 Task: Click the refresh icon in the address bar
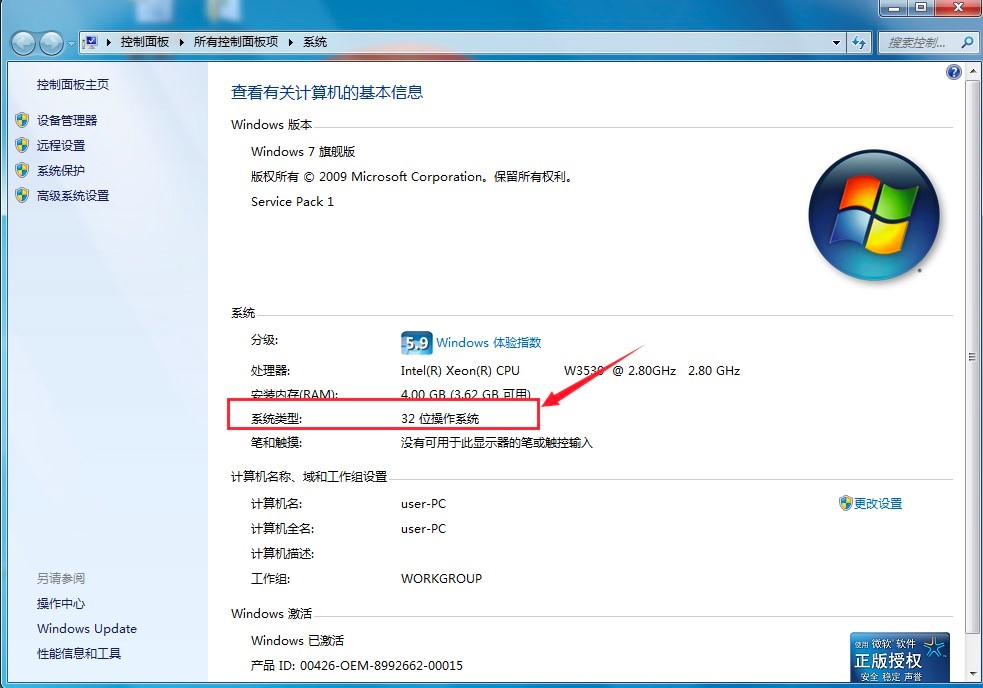point(861,42)
